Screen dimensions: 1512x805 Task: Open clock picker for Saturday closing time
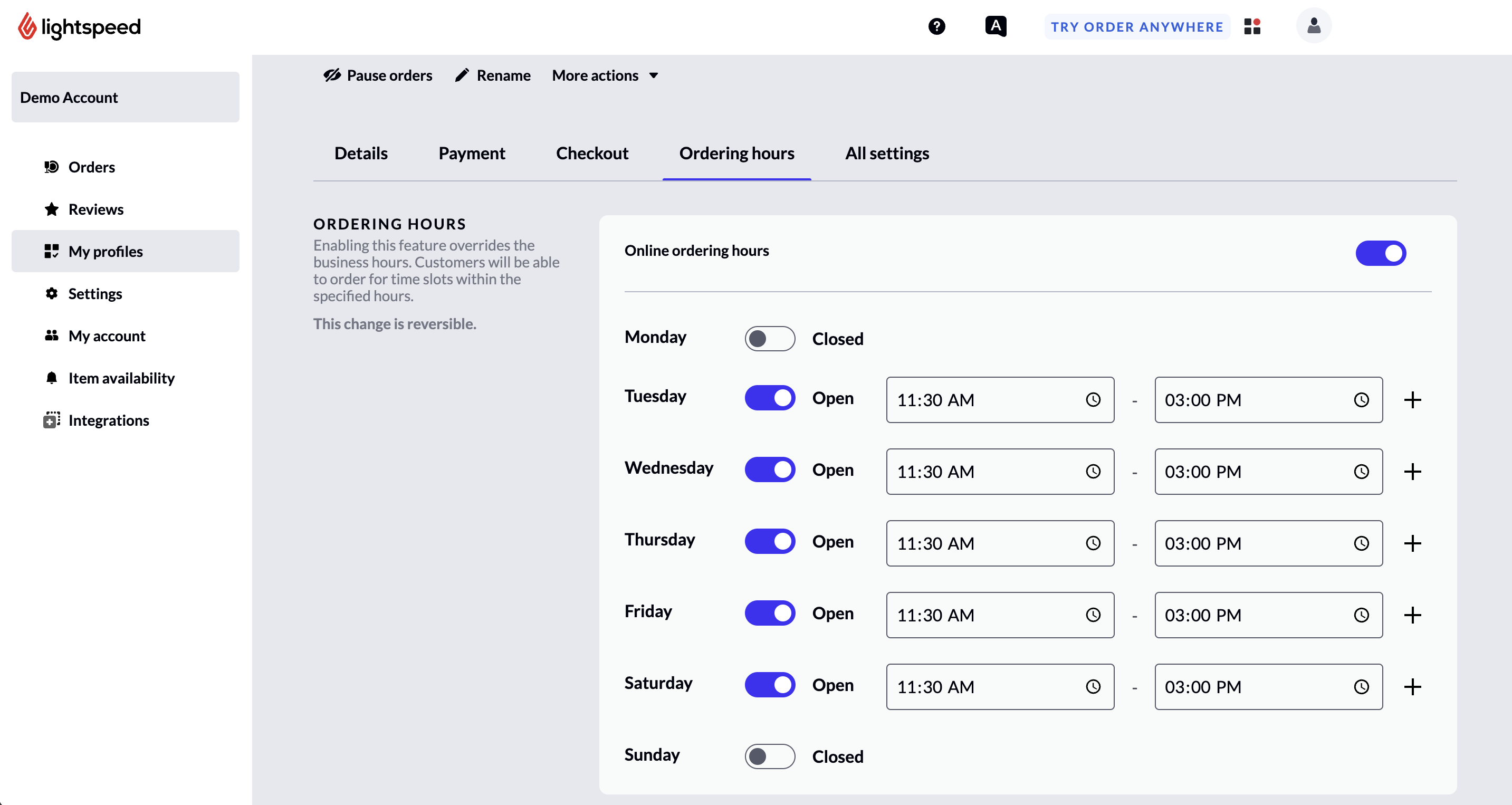[x=1361, y=686]
